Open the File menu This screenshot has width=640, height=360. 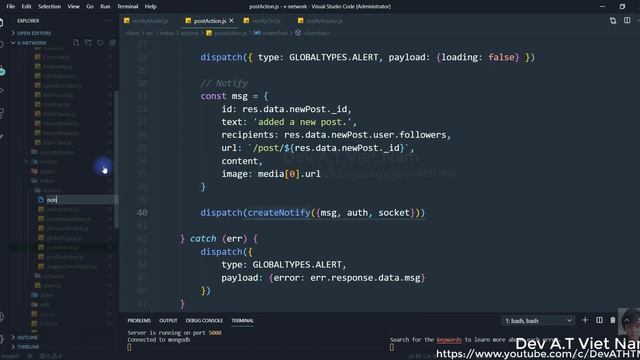[x=11, y=7]
